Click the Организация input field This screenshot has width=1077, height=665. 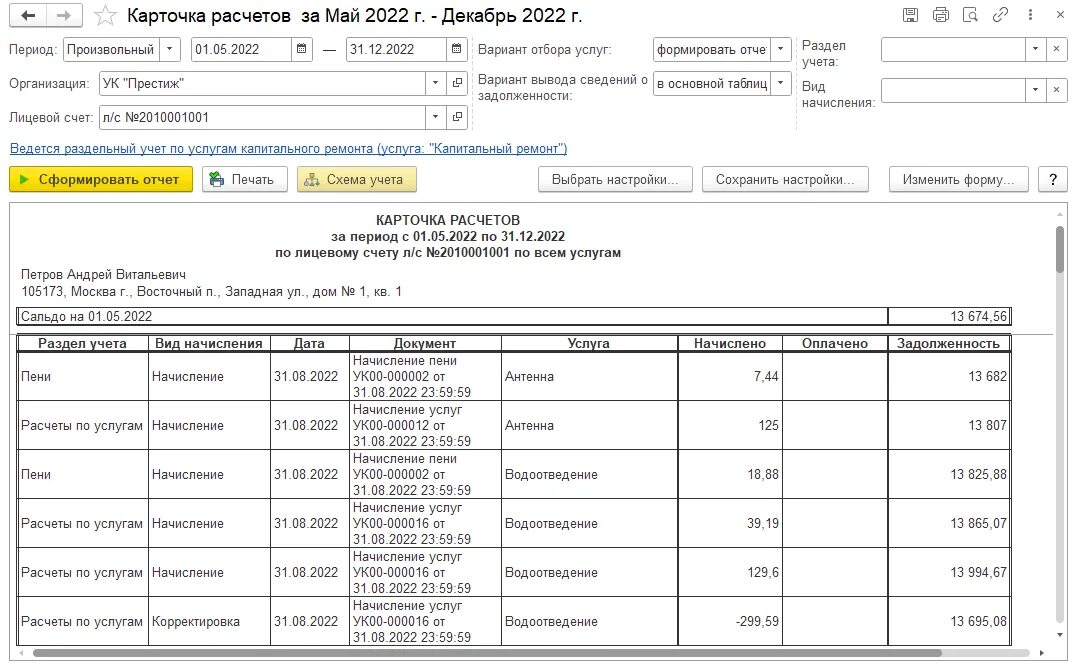pyautogui.click(x=262, y=83)
